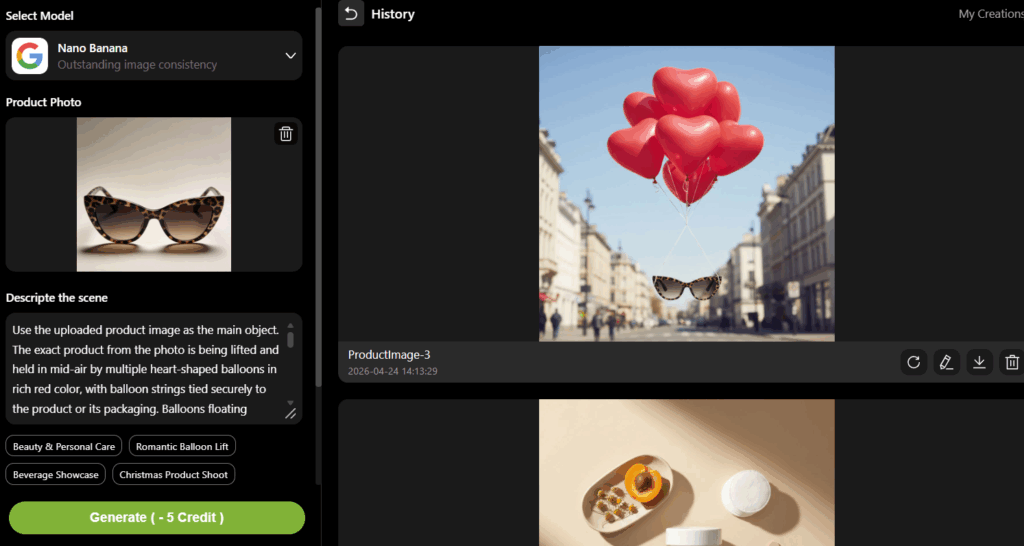Click the ProductImage-3 title text

point(389,355)
